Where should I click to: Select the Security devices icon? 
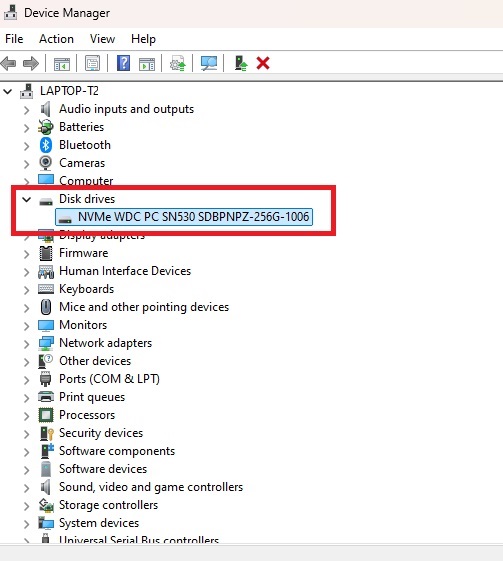[46, 433]
